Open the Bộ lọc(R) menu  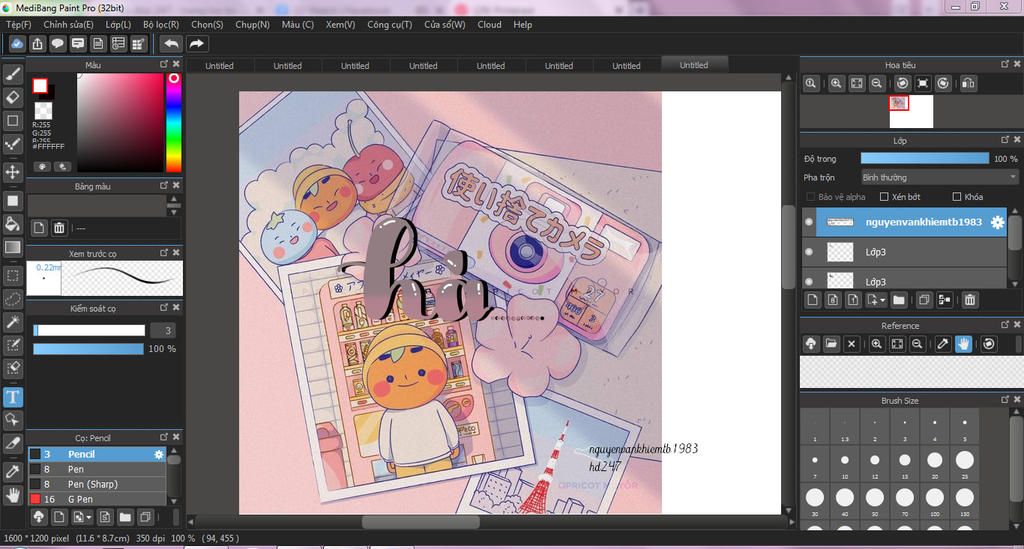point(161,24)
